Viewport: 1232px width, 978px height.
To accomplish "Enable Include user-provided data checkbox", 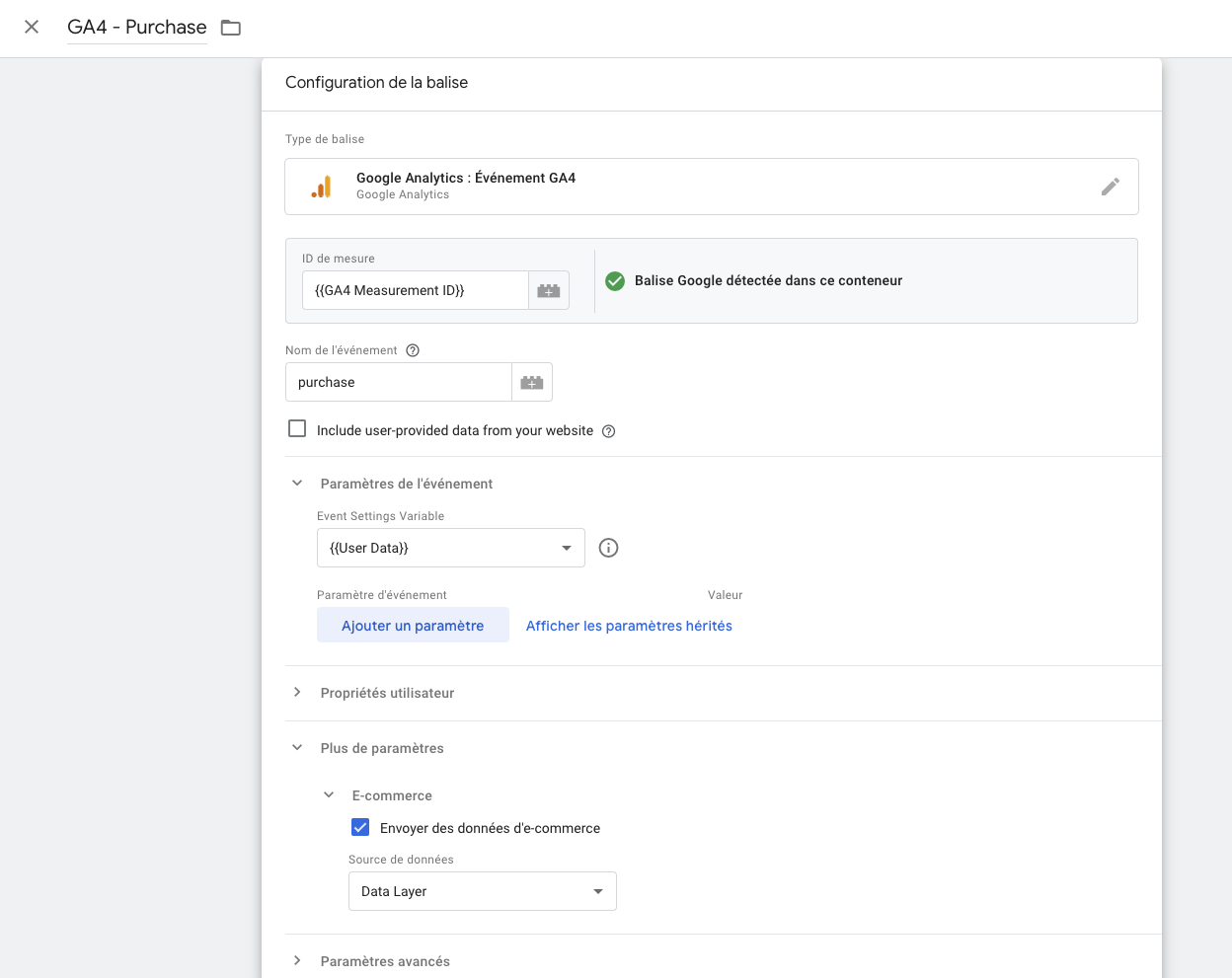I will pos(297,428).
